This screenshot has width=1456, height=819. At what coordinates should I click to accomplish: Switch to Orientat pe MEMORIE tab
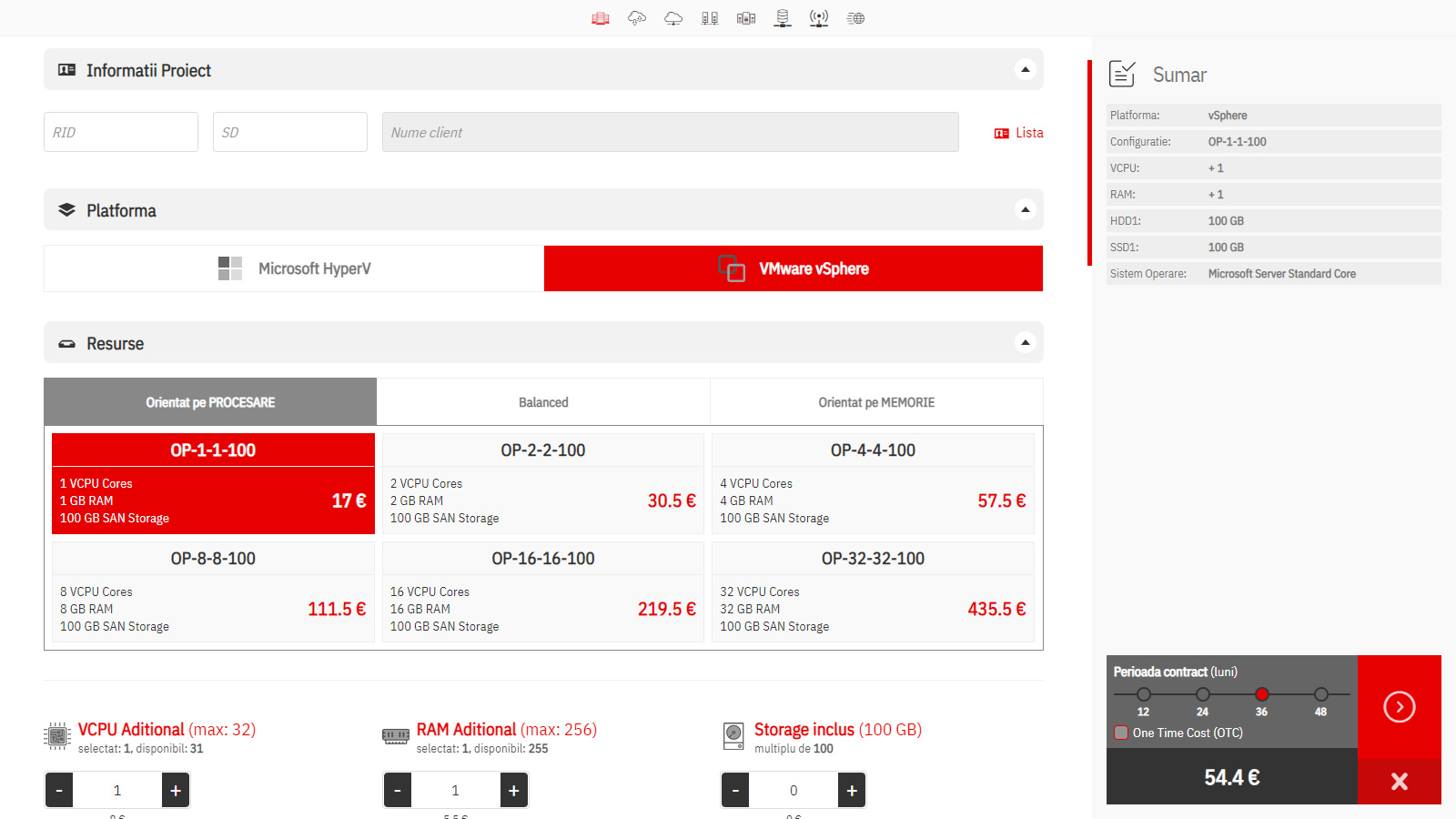click(876, 402)
